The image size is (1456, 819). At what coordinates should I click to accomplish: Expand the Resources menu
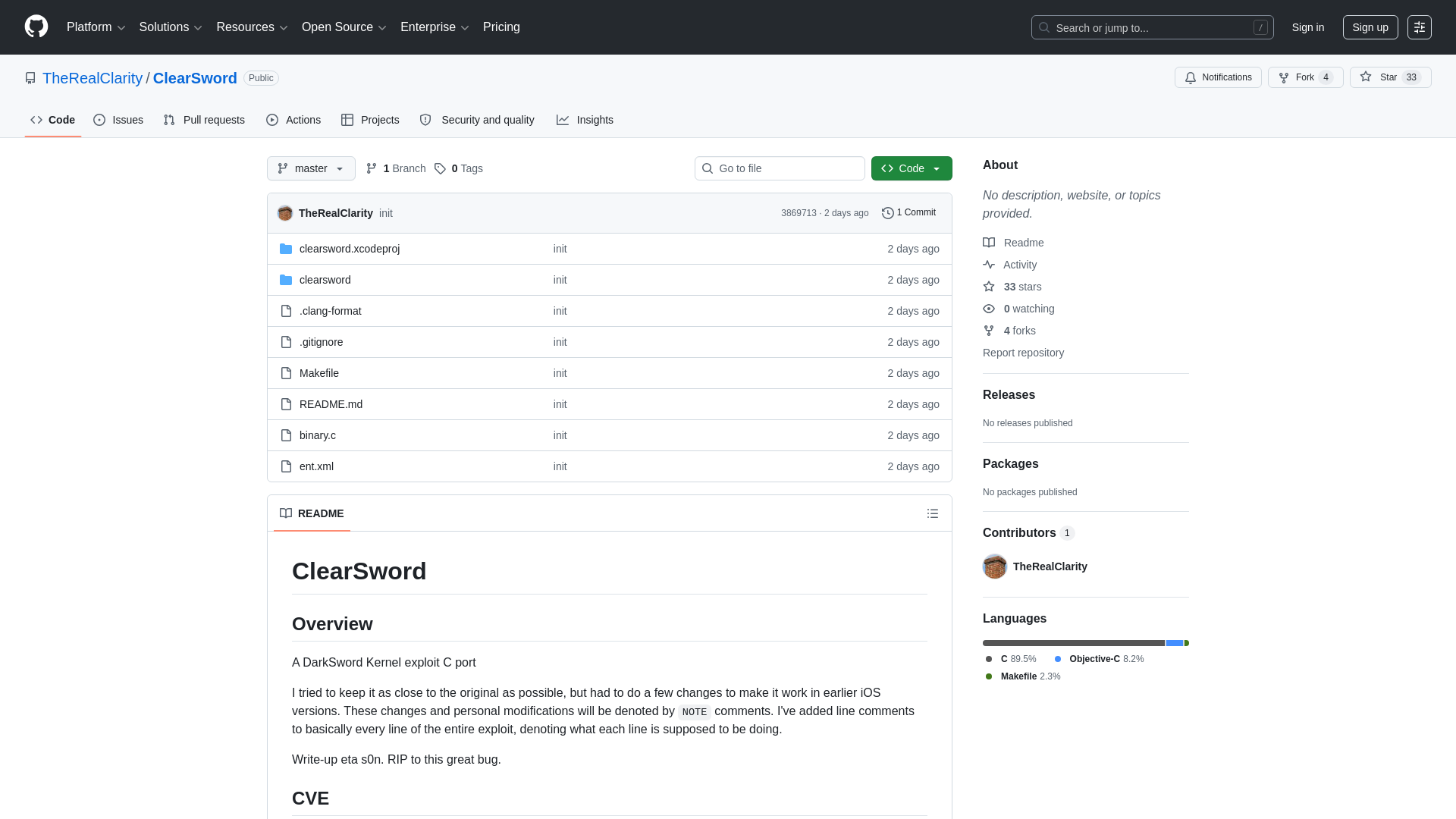click(x=252, y=27)
